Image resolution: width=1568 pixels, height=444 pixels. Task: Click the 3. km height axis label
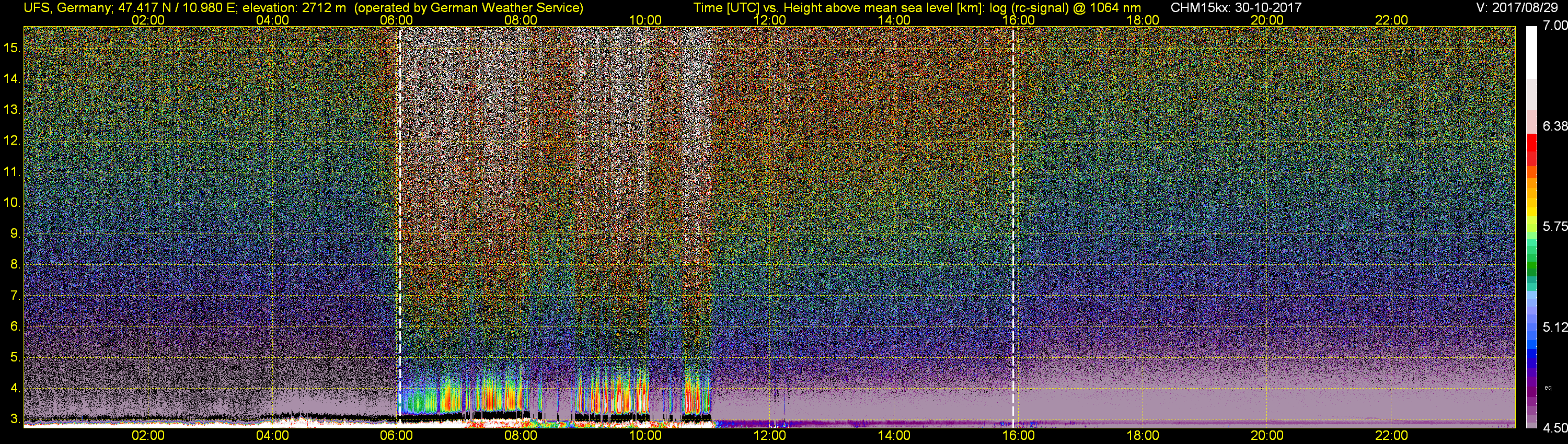15,419
